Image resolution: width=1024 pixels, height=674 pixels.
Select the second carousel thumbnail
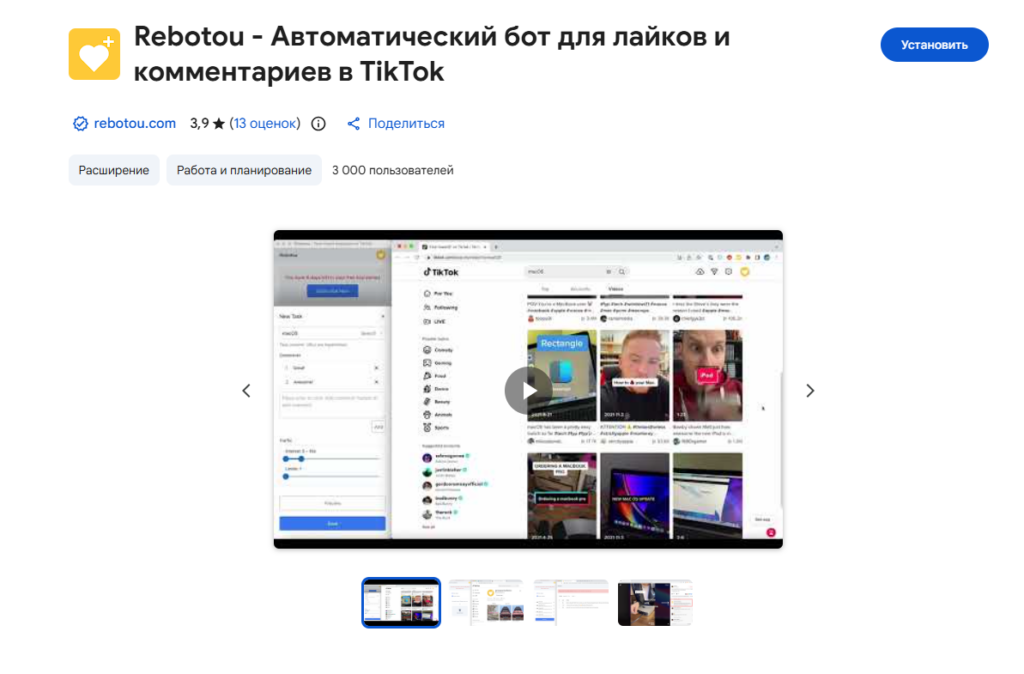(486, 603)
